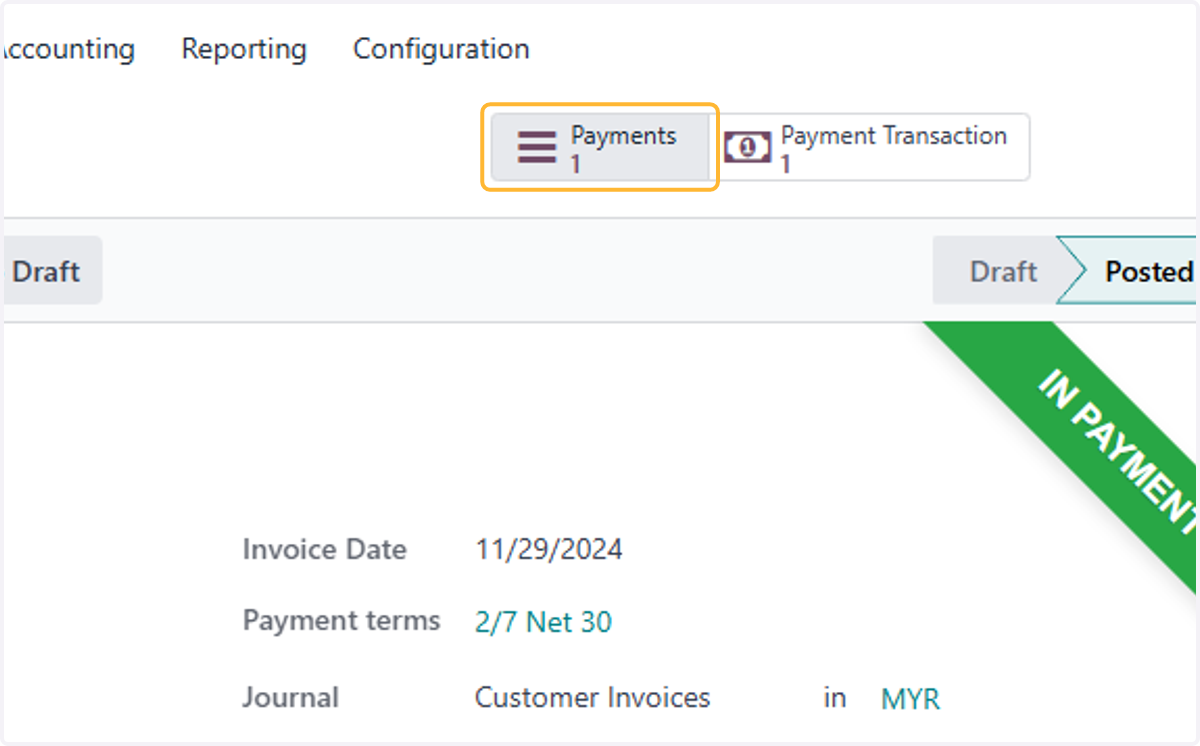Open the Payment Transaction smart button
Image resolution: width=1200 pixels, height=746 pixels.
click(870, 147)
